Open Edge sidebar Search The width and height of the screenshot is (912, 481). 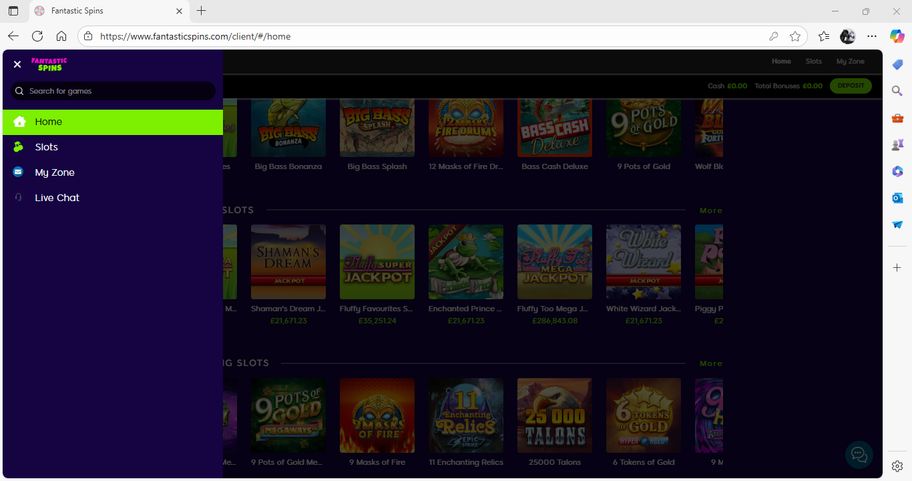pyautogui.click(x=897, y=91)
